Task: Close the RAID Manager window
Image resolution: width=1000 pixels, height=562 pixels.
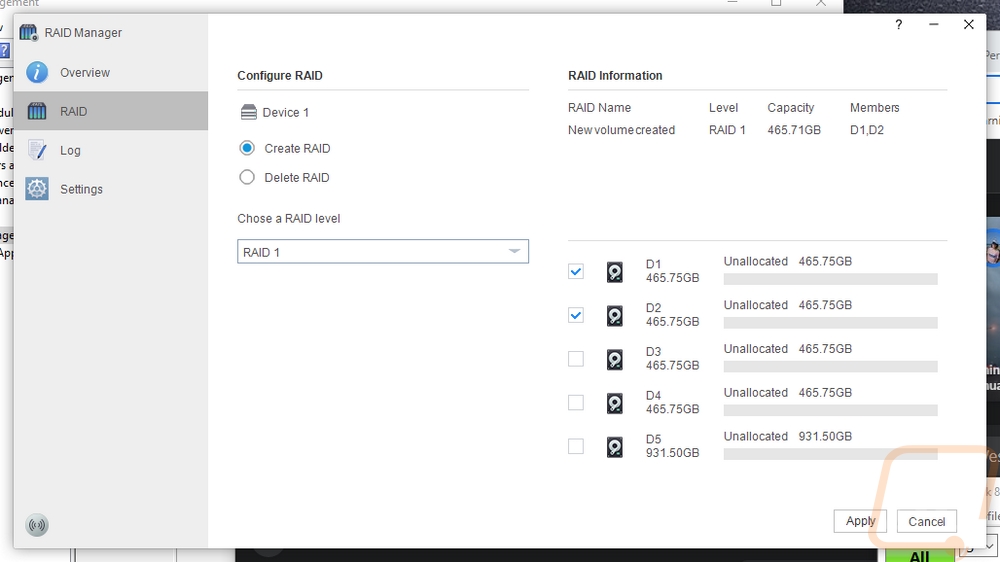Action: pos(968,24)
